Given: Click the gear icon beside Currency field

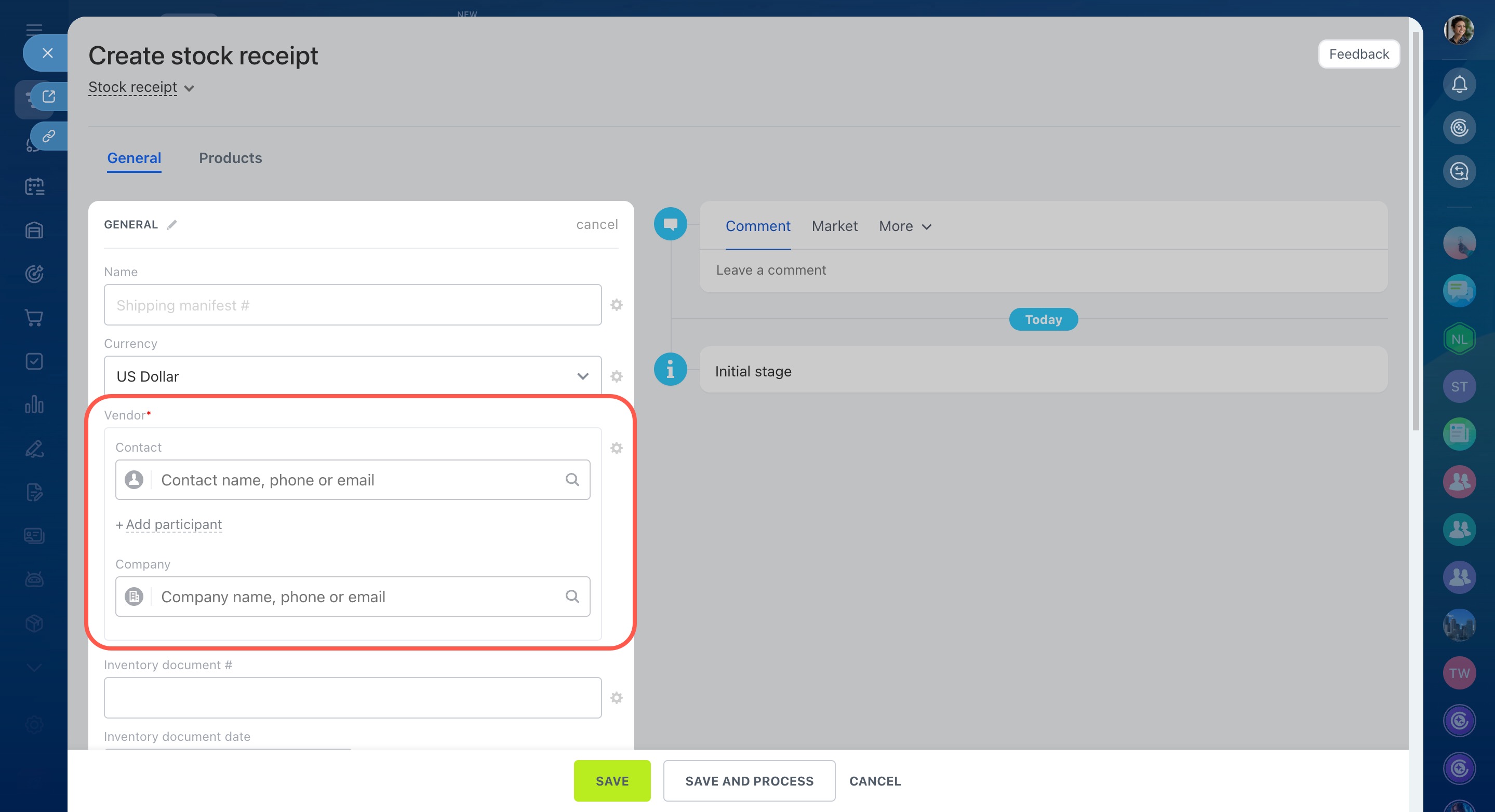Looking at the screenshot, I should point(617,376).
